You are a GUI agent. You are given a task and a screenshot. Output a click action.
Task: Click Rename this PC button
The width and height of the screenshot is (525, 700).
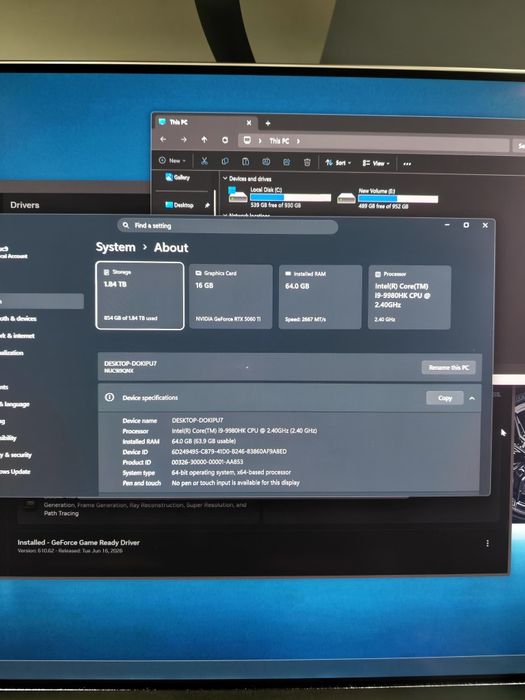click(449, 367)
